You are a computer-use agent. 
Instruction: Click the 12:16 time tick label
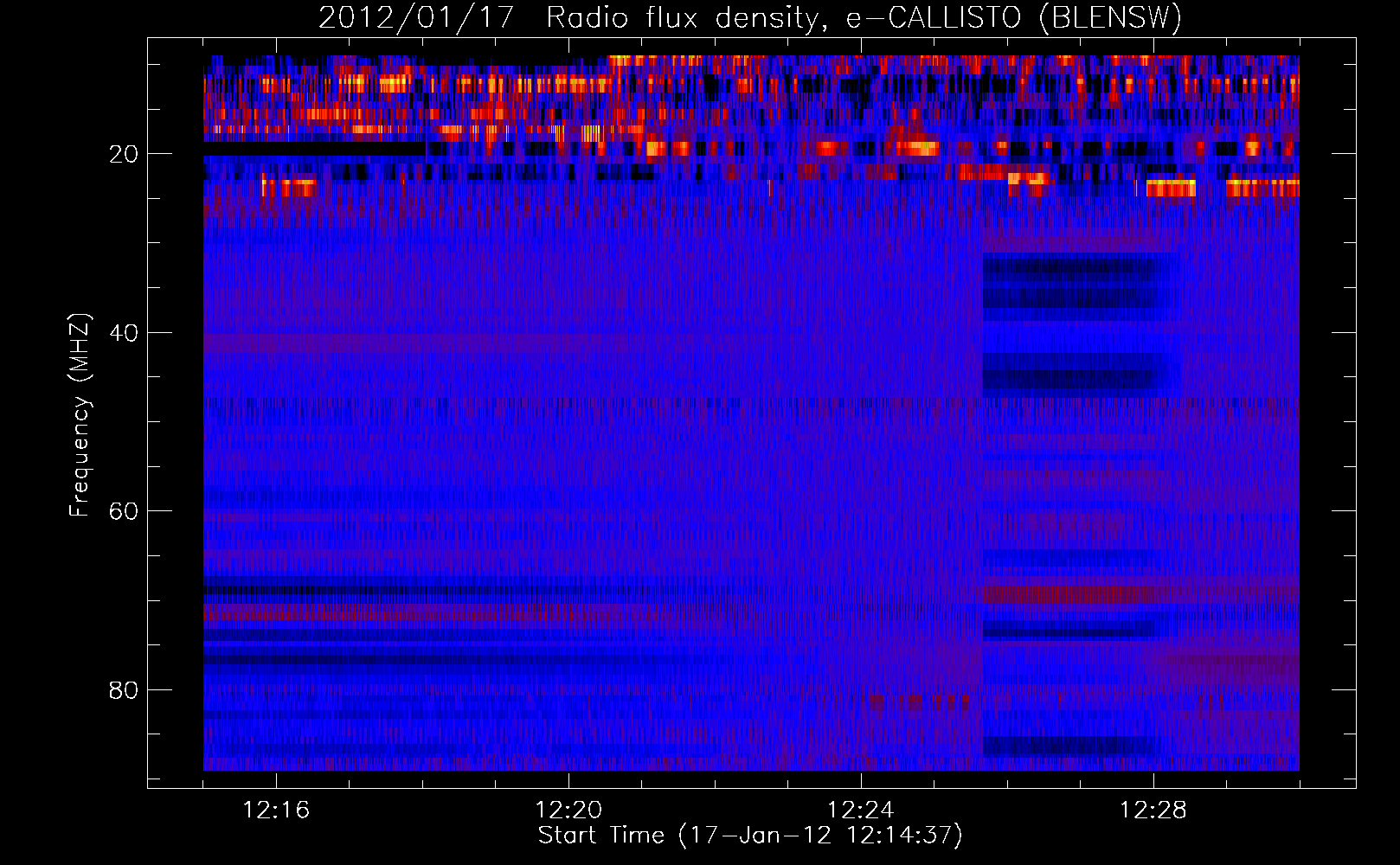click(276, 811)
